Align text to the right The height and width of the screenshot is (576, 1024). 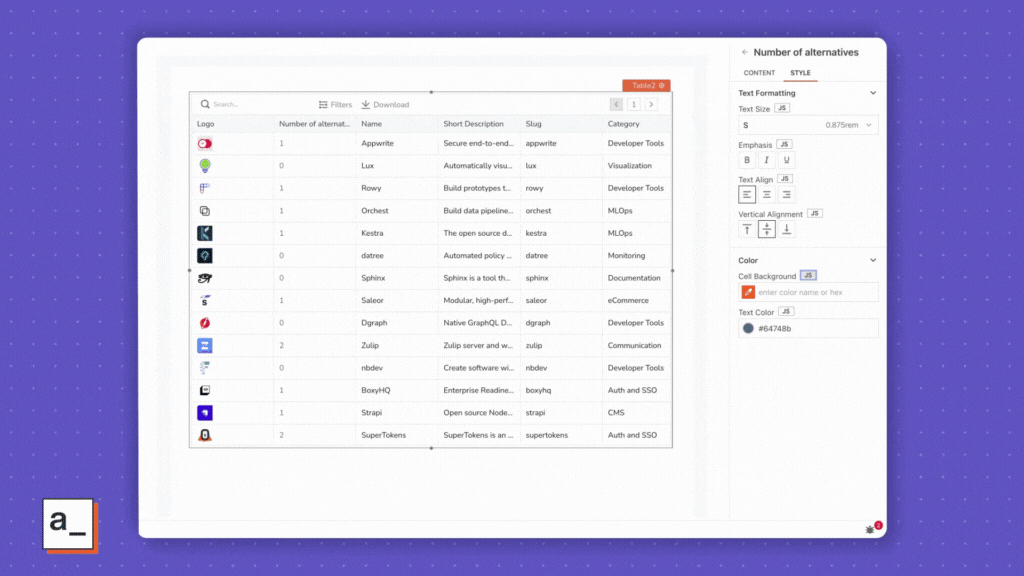coord(787,195)
